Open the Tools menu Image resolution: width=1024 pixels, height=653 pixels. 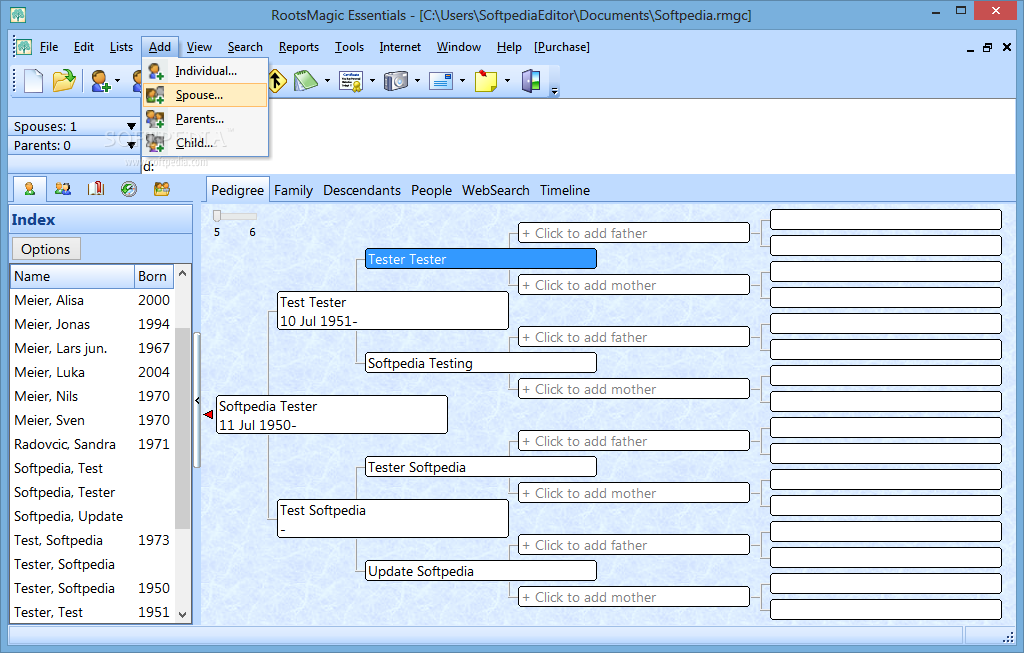click(x=349, y=47)
